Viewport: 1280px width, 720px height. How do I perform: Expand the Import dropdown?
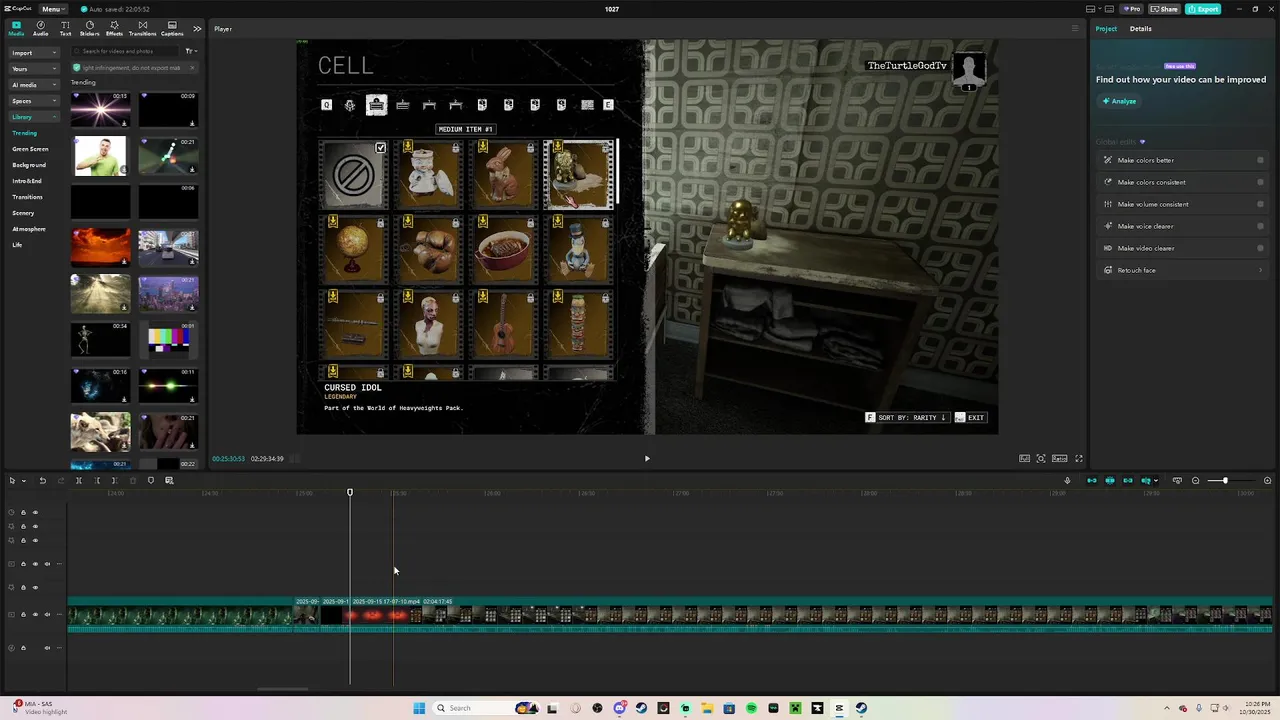click(x=34, y=53)
